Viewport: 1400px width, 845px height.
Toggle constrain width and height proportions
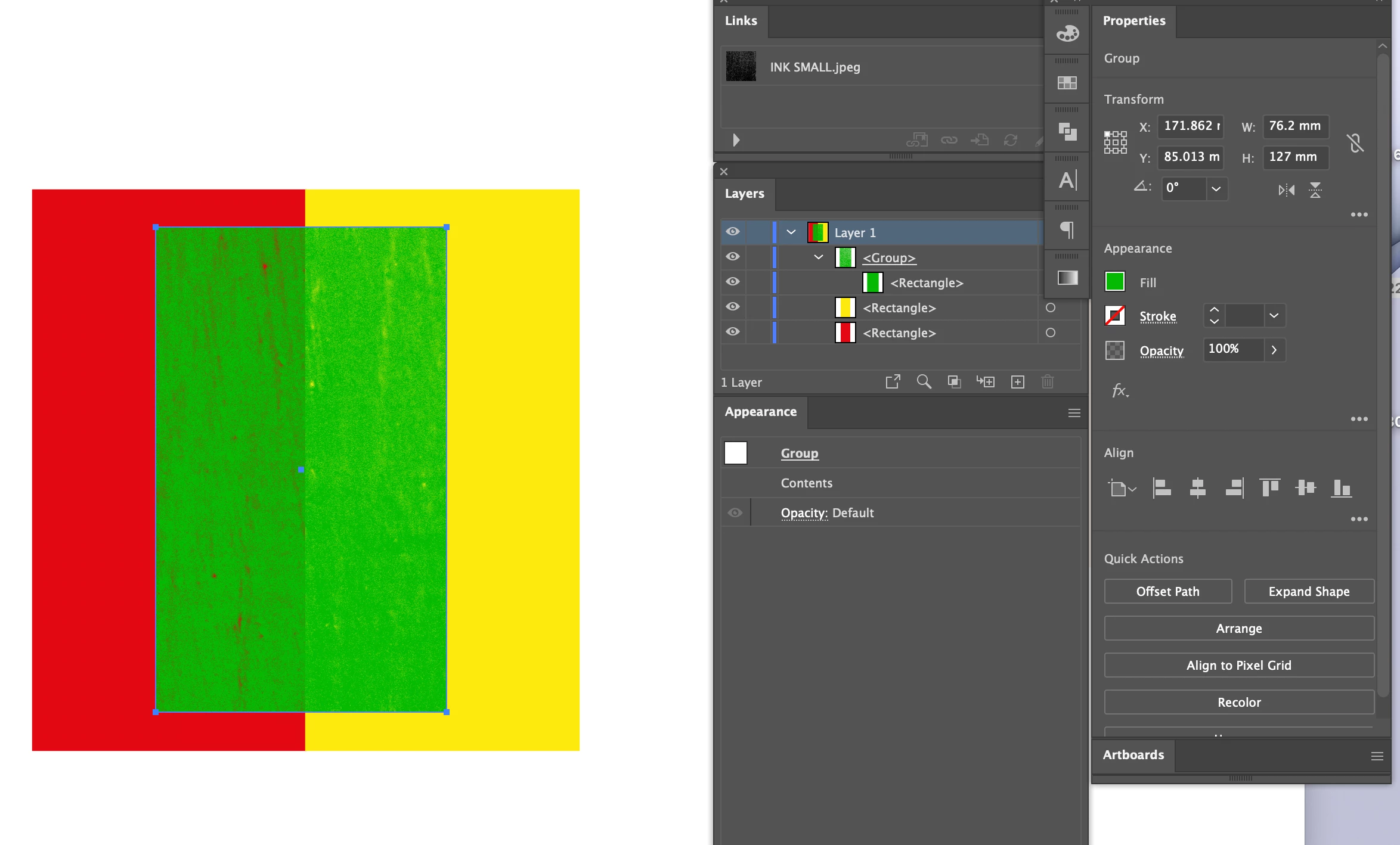point(1355,142)
